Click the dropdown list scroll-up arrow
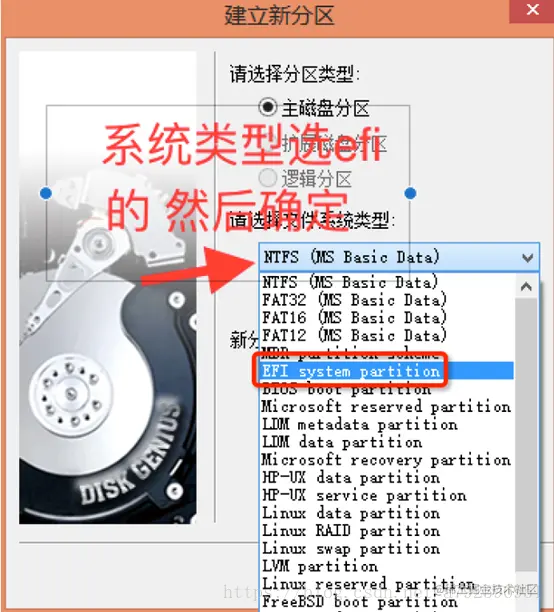The height and width of the screenshot is (612, 554). [x=526, y=287]
